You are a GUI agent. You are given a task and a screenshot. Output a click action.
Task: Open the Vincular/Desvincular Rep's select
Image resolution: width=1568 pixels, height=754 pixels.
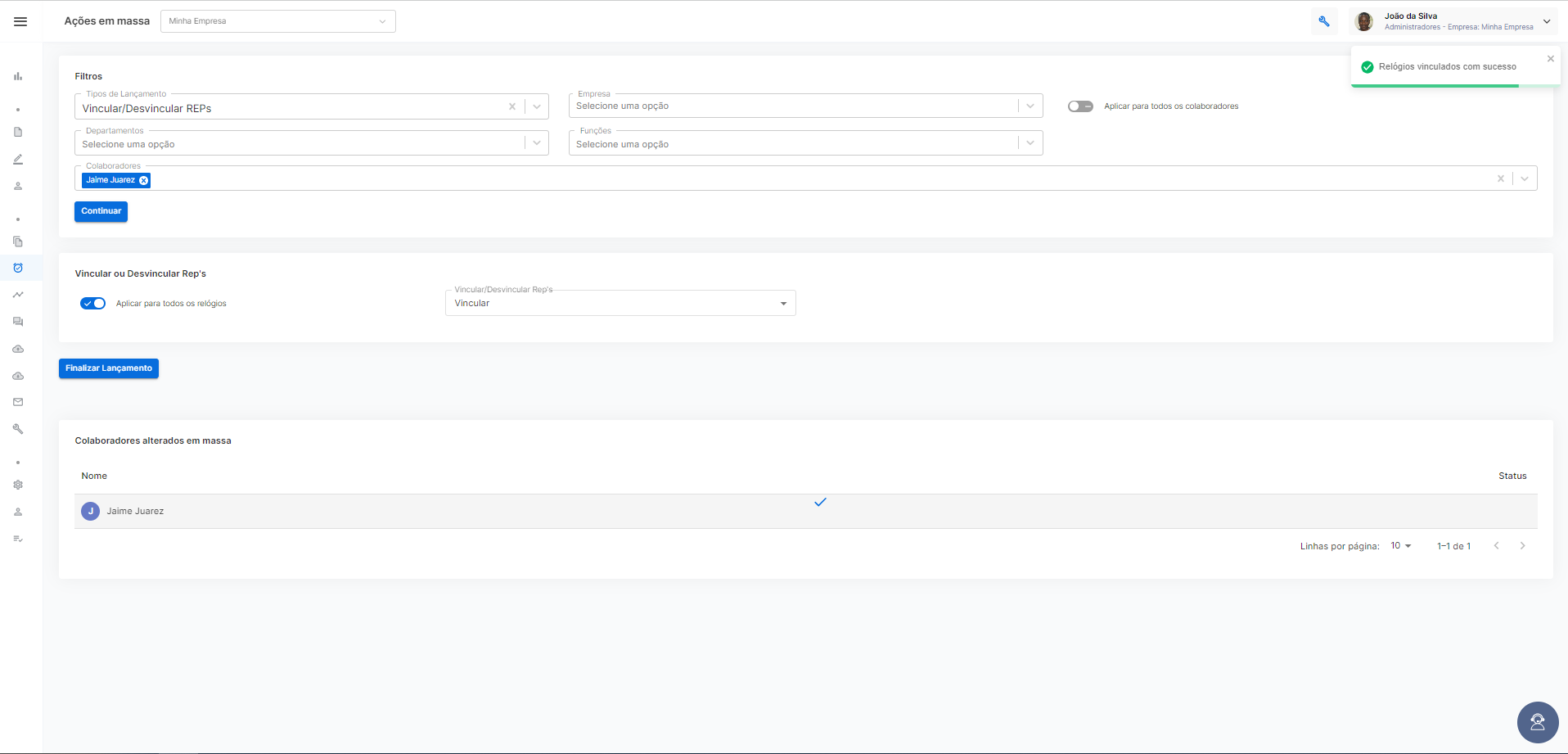[620, 303]
